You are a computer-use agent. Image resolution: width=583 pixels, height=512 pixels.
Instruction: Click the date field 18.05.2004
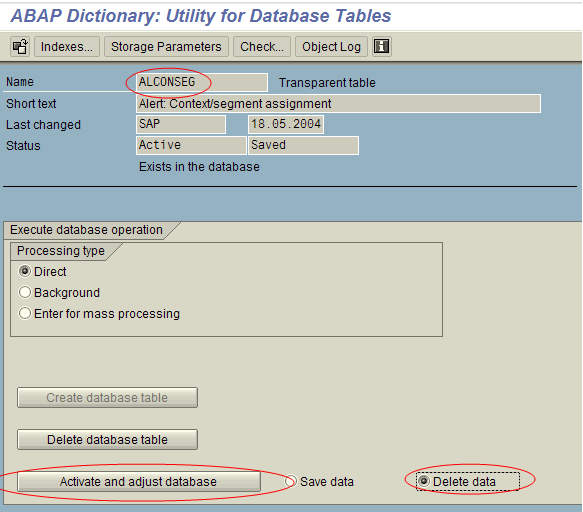(286, 124)
